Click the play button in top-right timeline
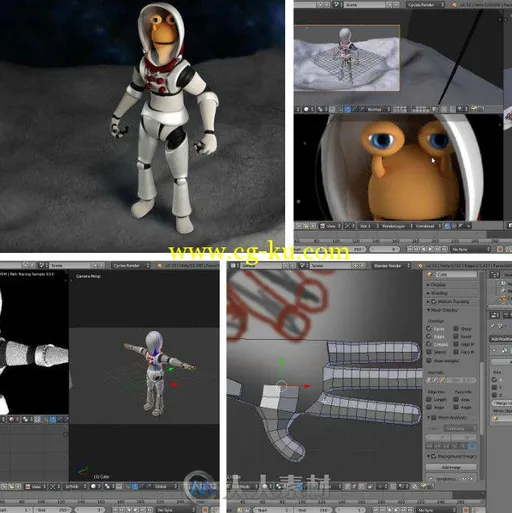 point(431,249)
